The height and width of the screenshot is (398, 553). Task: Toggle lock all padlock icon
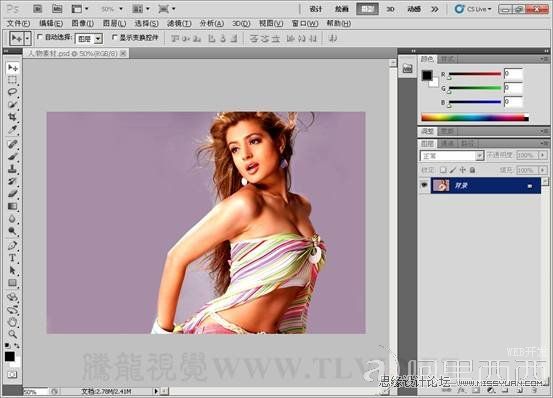(473, 170)
